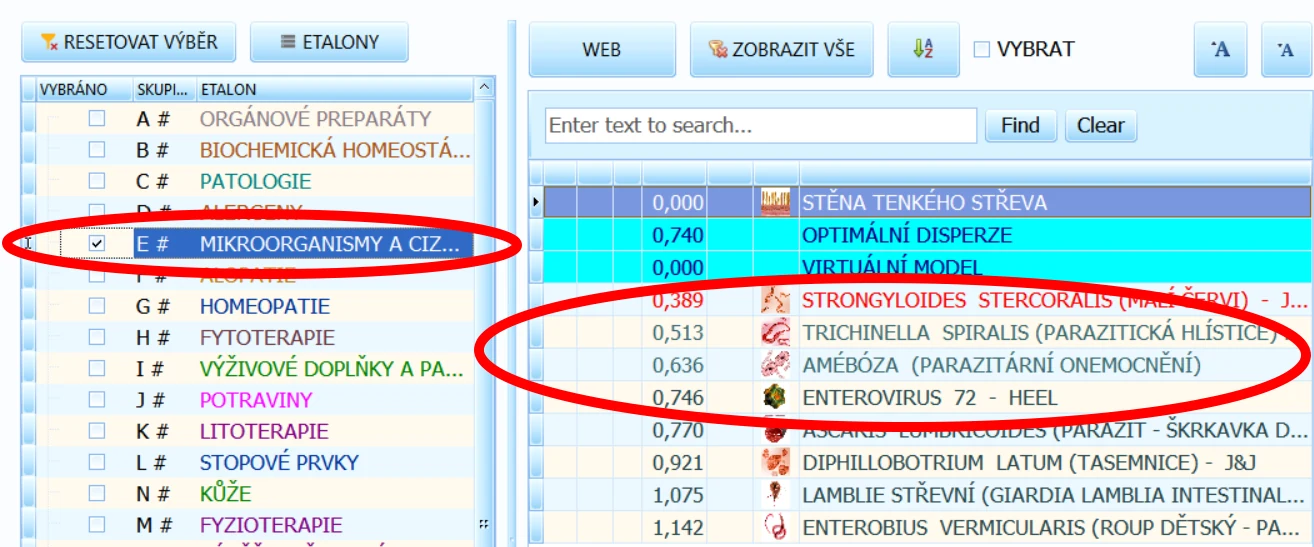Image resolution: width=1314 pixels, height=547 pixels.
Task: Check the H # FYTOTERAPIE checkbox
Action: click(x=97, y=337)
